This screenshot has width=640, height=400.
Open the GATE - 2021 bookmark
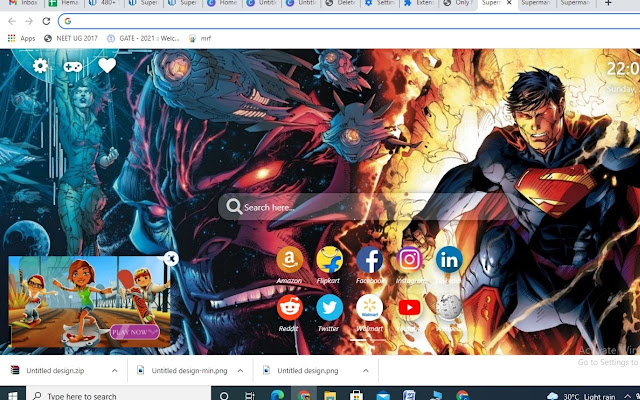coord(143,38)
